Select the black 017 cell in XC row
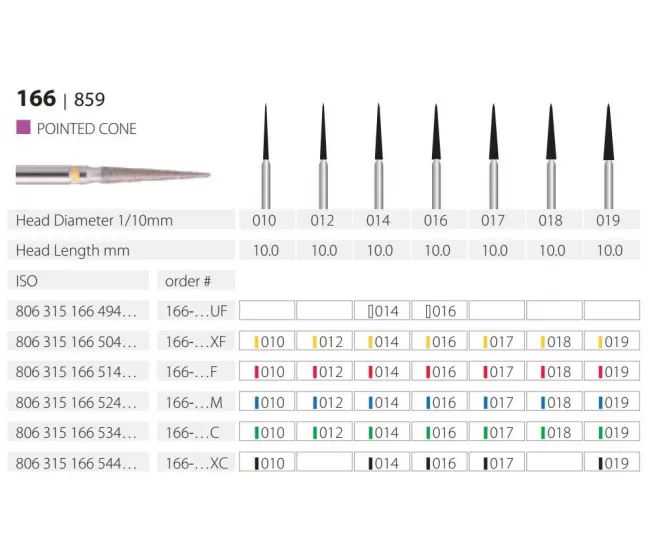The image size is (648, 550). click(x=497, y=462)
